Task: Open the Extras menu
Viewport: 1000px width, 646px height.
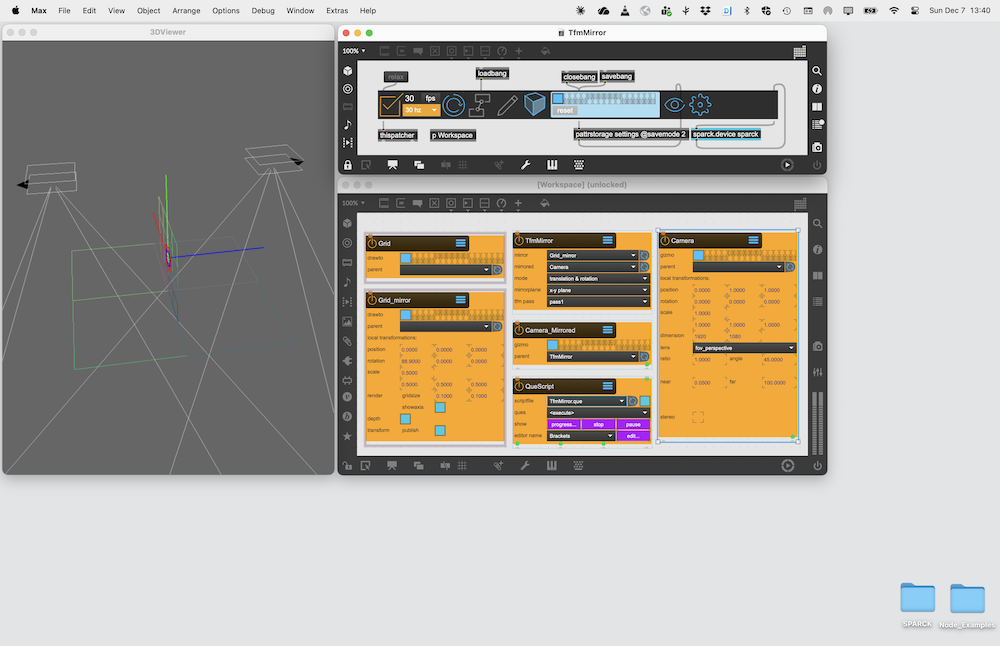Action: (x=337, y=10)
